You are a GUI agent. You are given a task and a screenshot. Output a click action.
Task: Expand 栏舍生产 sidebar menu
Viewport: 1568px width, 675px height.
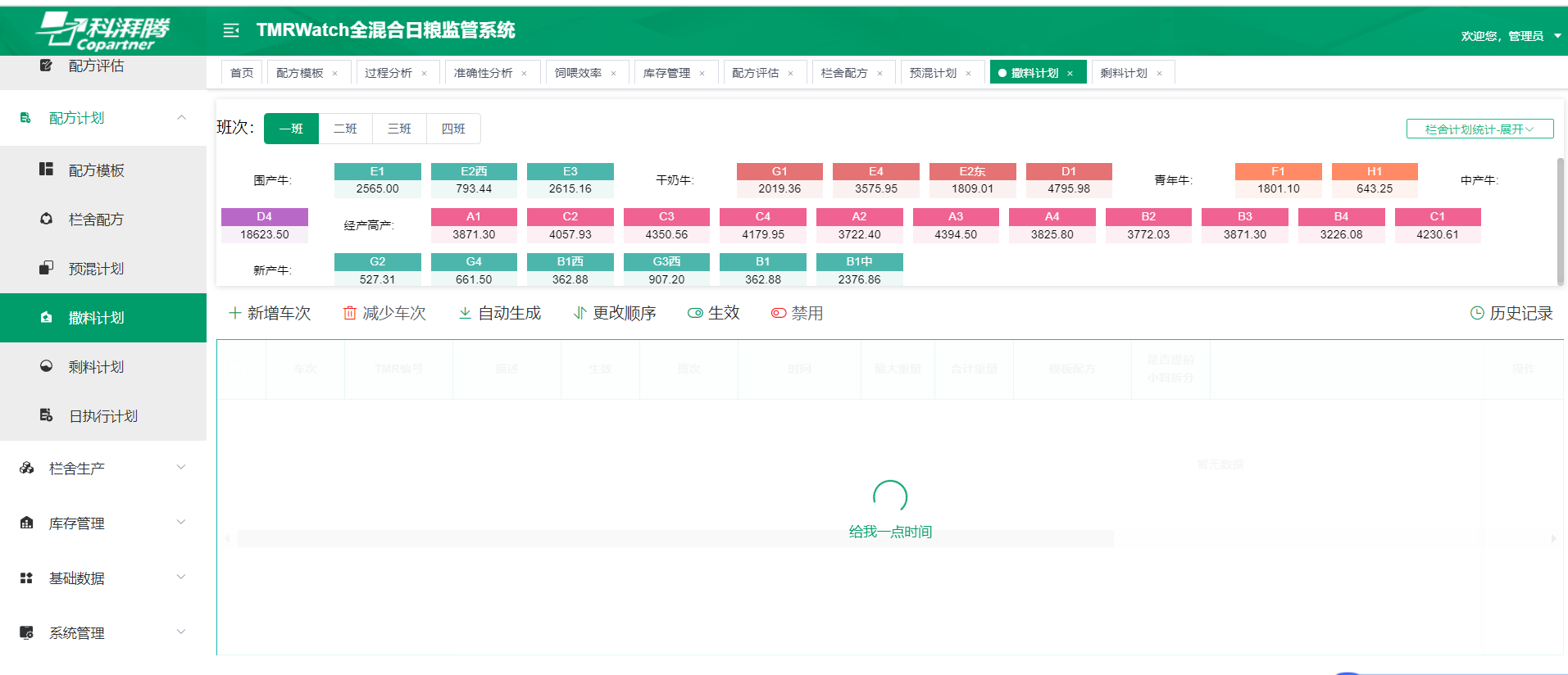102,469
